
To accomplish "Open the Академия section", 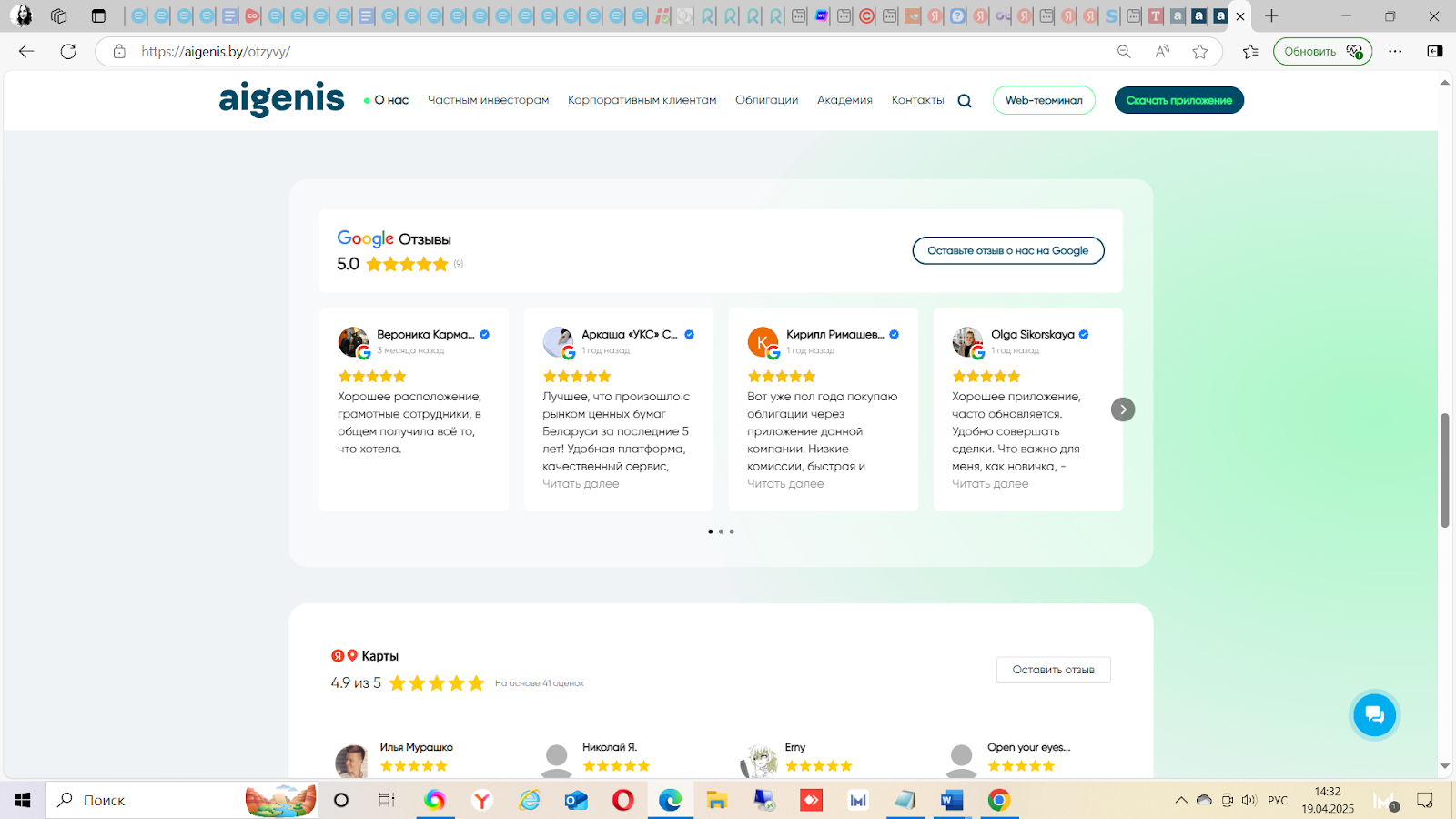I will (x=844, y=100).
